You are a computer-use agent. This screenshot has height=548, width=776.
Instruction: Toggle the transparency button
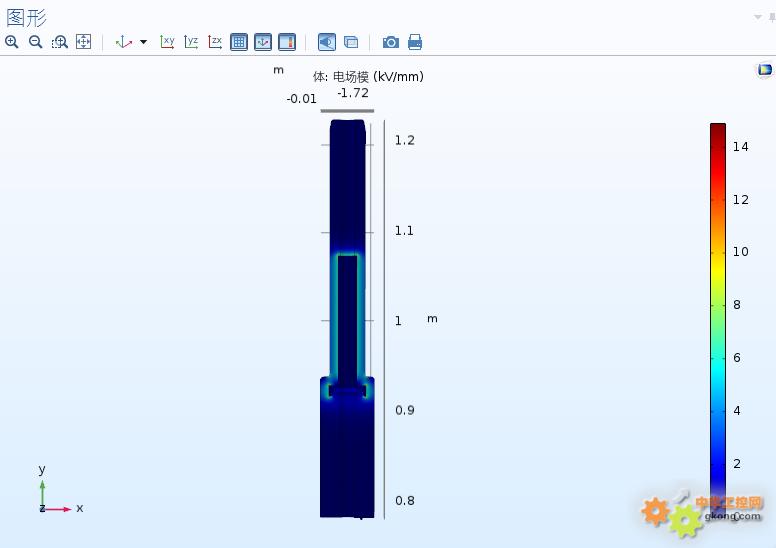[351, 42]
